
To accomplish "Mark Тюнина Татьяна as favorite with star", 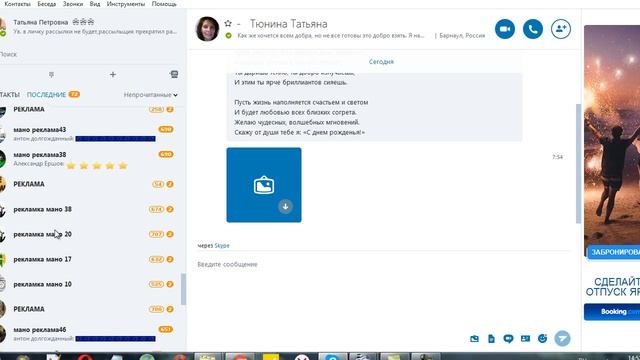I will pos(228,23).
